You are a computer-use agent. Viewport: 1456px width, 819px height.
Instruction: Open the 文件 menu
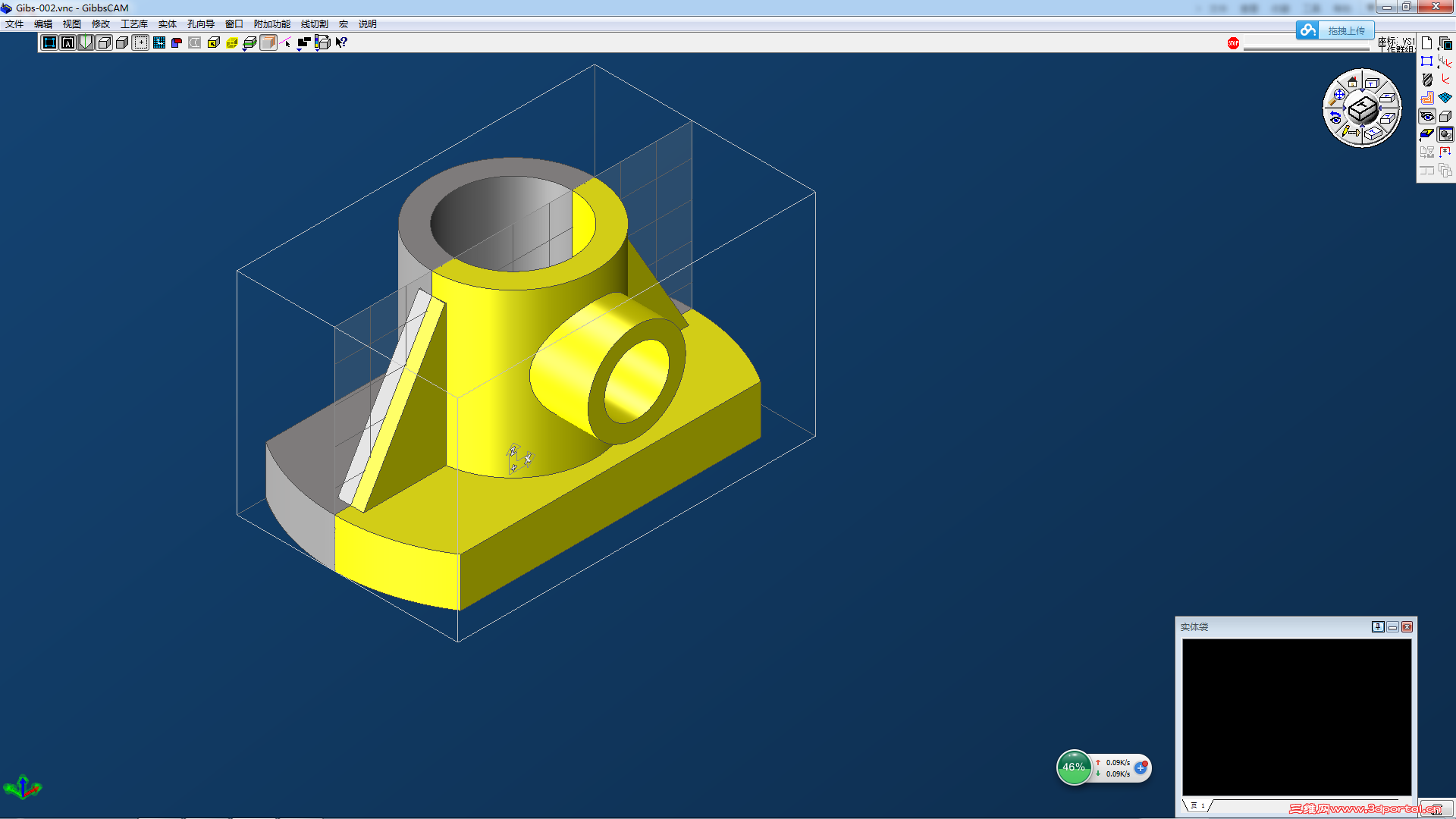[14, 24]
